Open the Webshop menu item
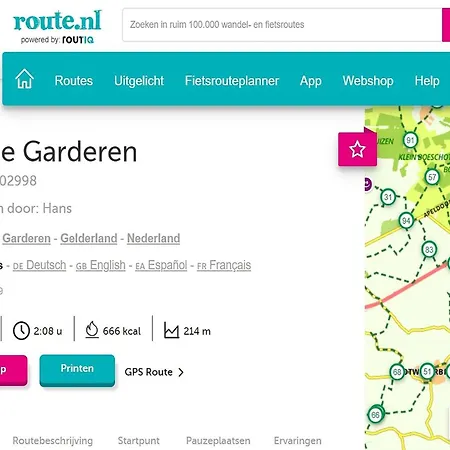This screenshot has width=450, height=450. tap(368, 81)
